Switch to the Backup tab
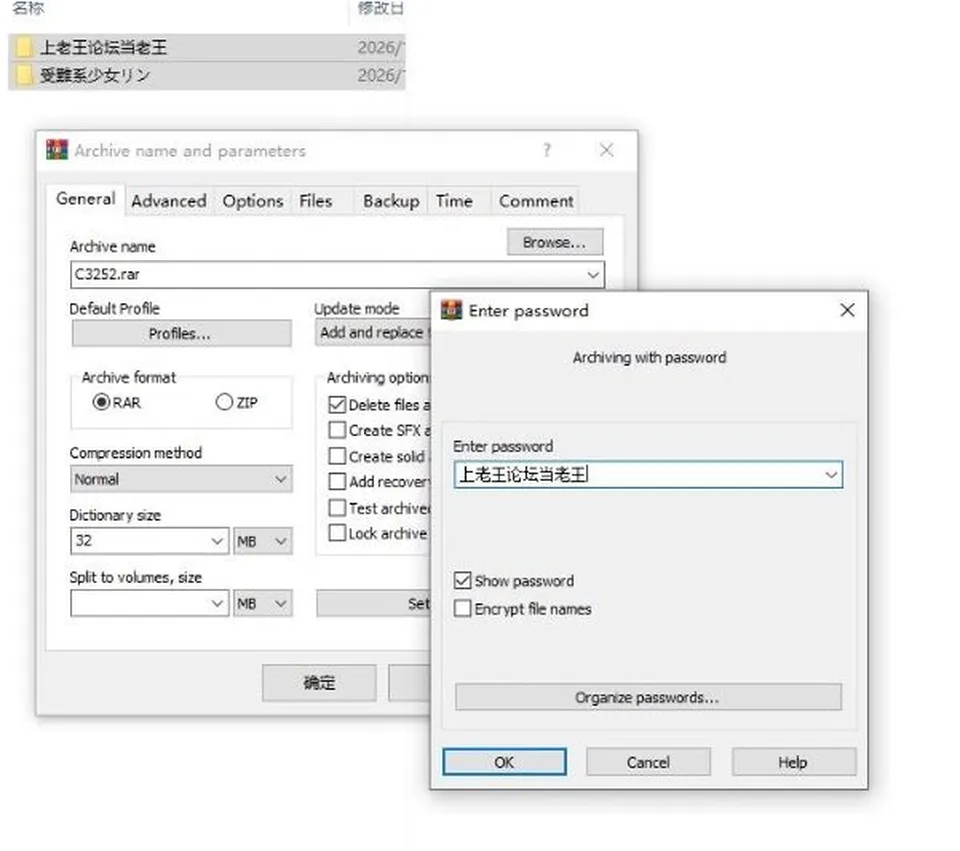The height and width of the screenshot is (851, 960). click(x=391, y=201)
